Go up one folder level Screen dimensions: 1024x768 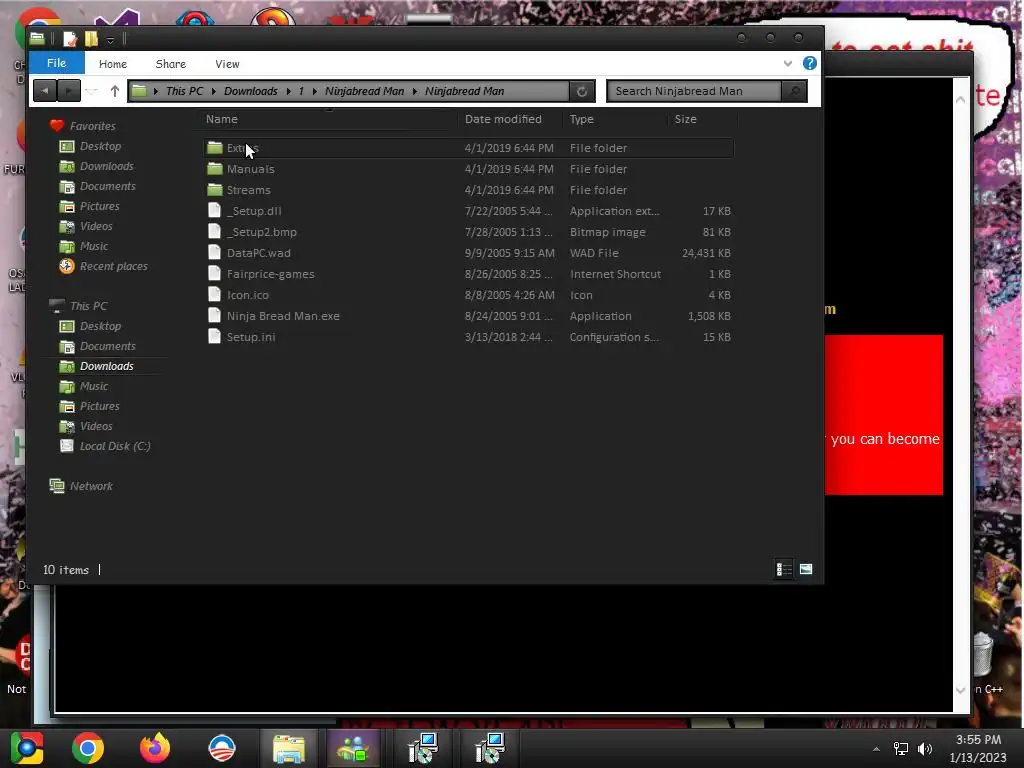tap(115, 91)
